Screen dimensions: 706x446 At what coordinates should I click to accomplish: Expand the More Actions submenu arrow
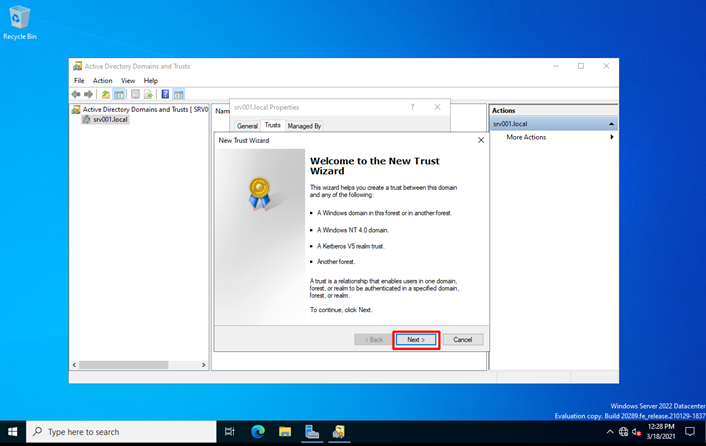611,137
